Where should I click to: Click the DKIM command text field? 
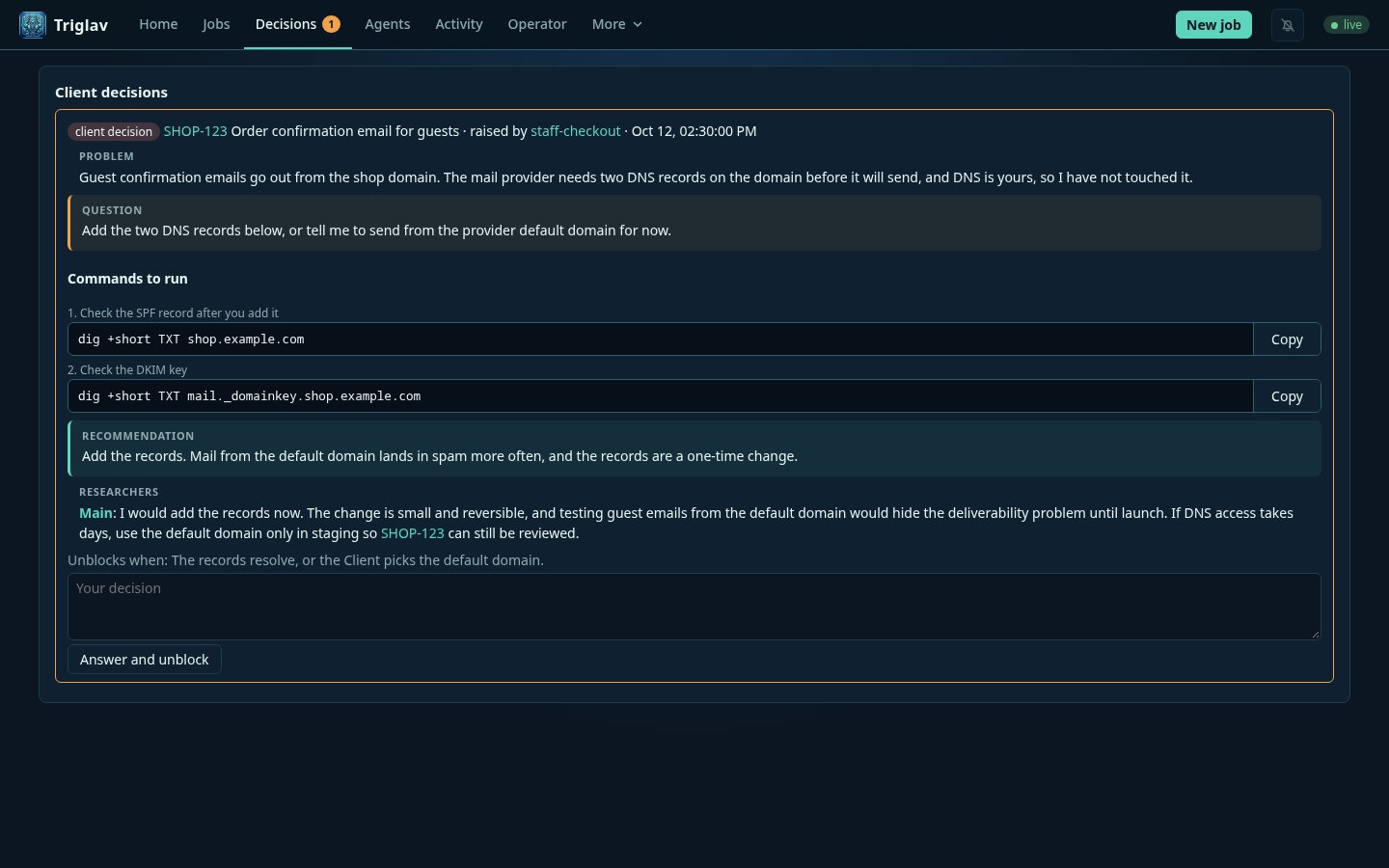coord(661,396)
